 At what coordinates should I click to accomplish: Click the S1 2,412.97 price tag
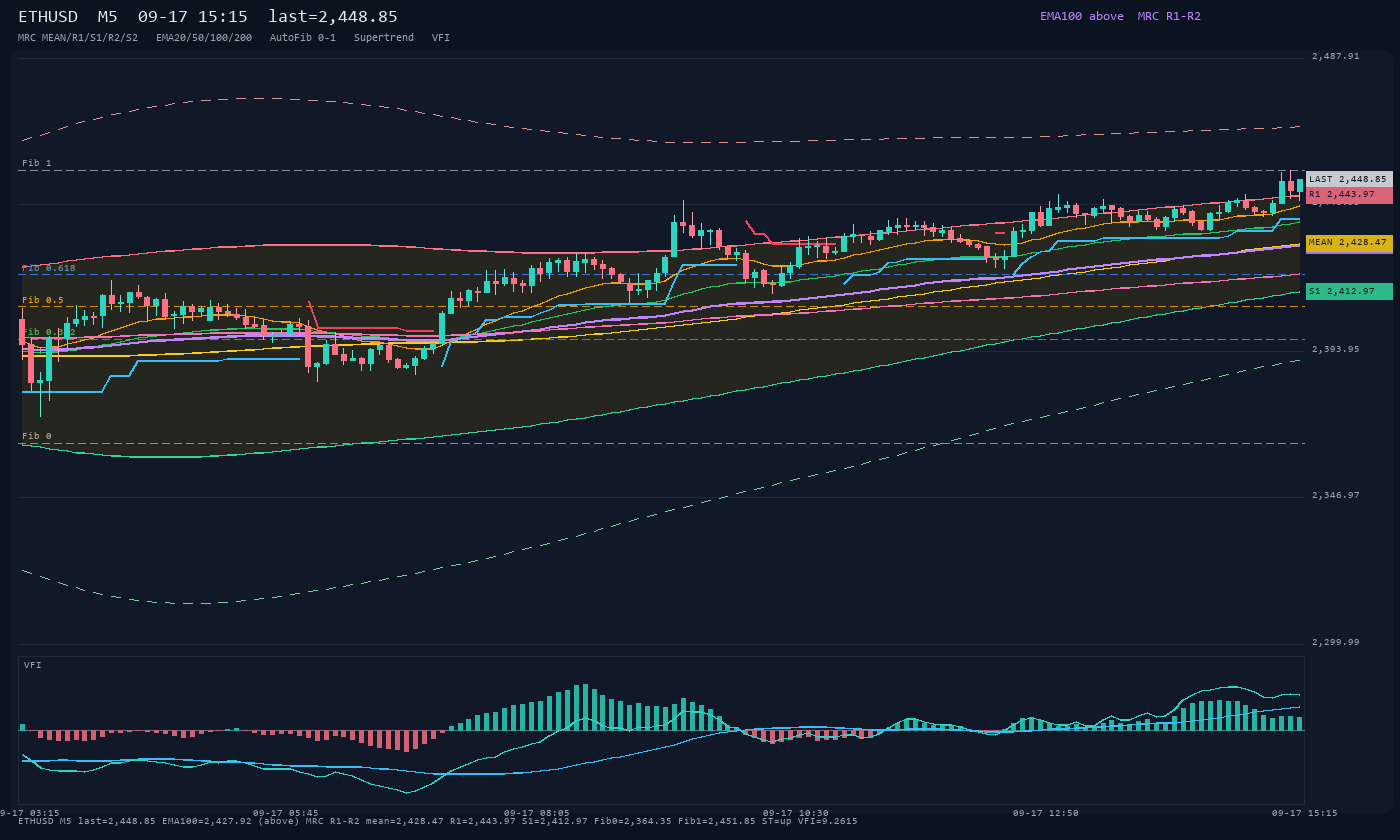pyautogui.click(x=1349, y=291)
